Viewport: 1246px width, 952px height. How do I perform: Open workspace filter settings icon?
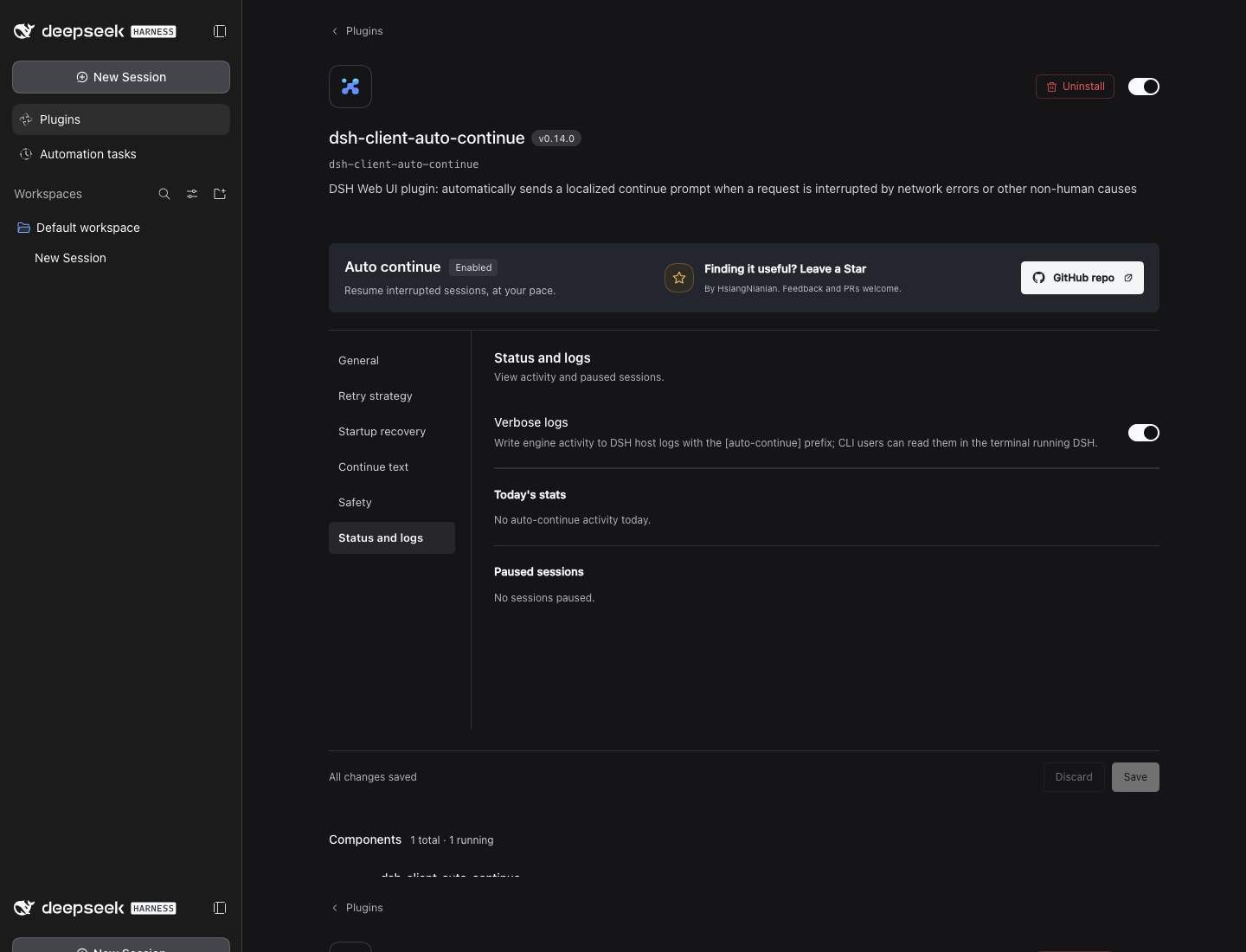point(192,194)
